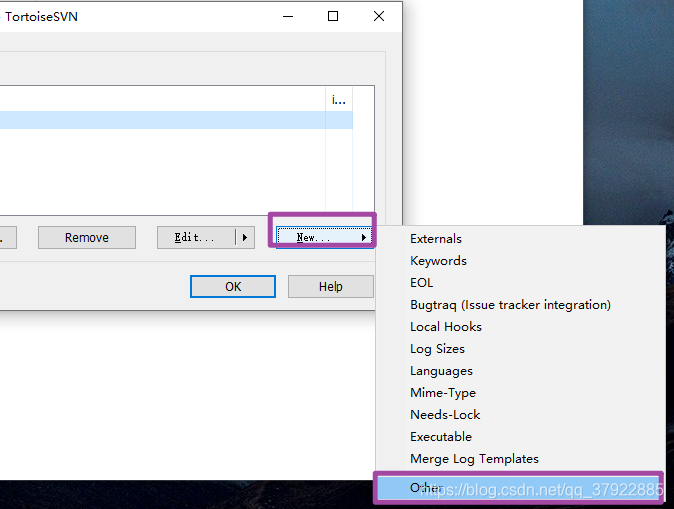This screenshot has width=674, height=509.
Task: Choose Log Sizes from the menu
Action: pyautogui.click(x=520, y=349)
